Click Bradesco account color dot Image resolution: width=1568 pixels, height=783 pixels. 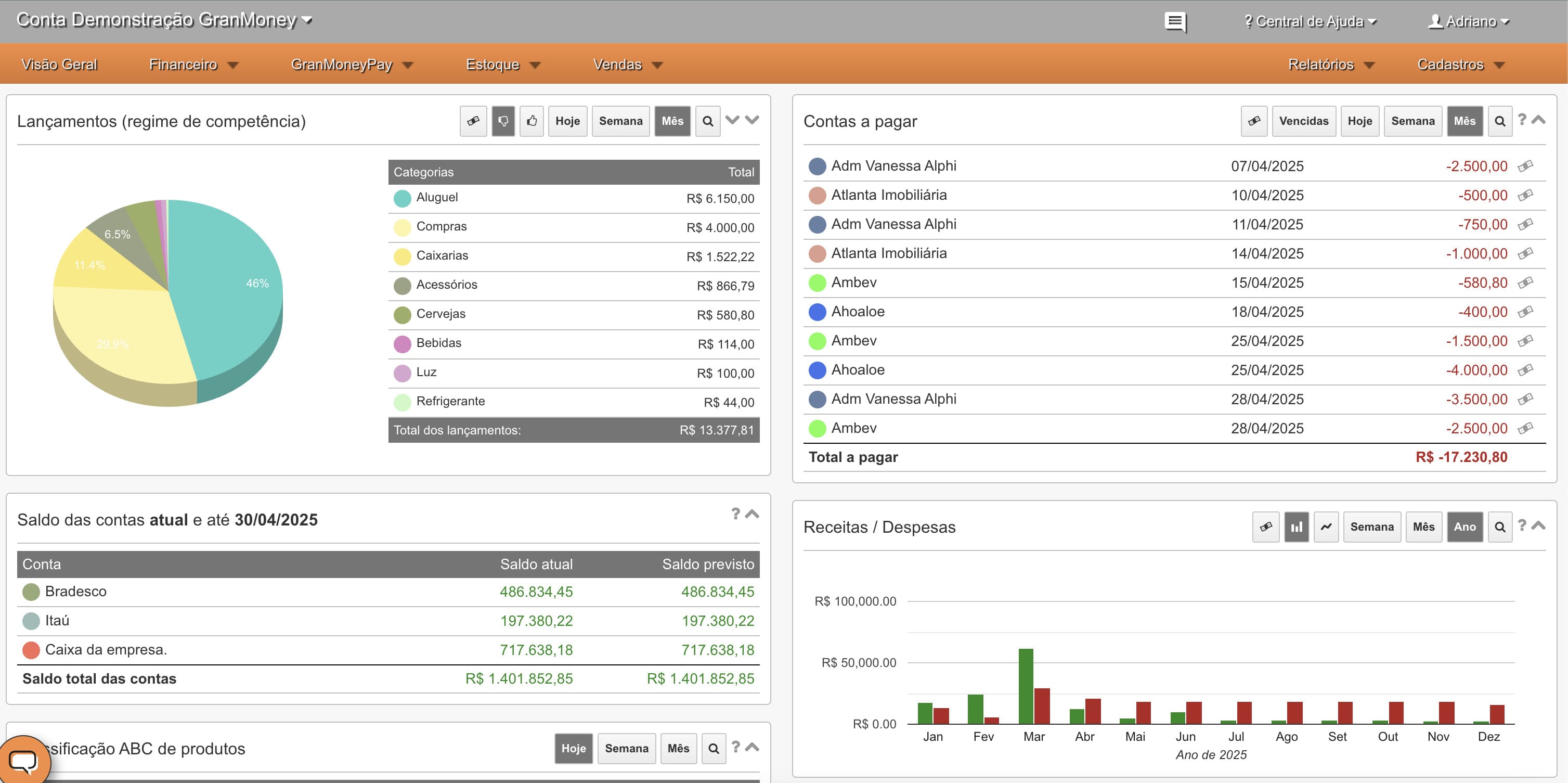pyautogui.click(x=31, y=592)
